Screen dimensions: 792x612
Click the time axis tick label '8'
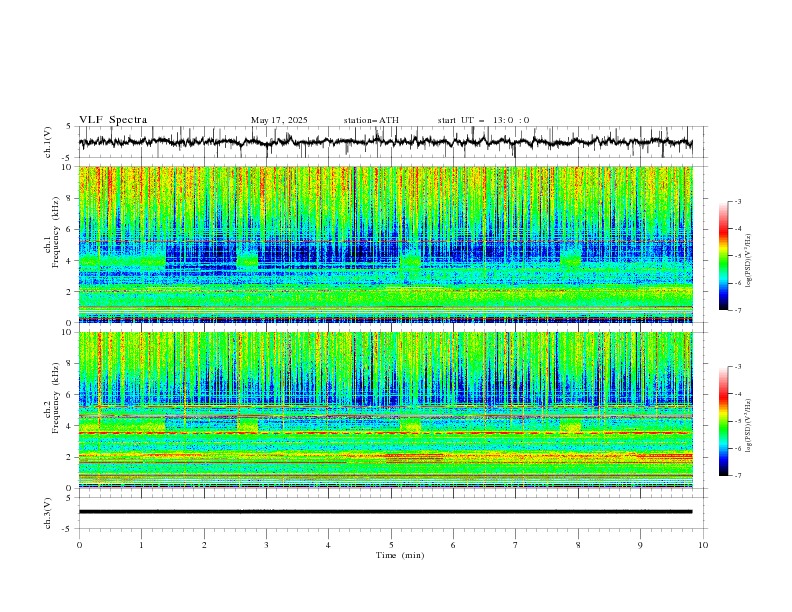[x=578, y=545]
